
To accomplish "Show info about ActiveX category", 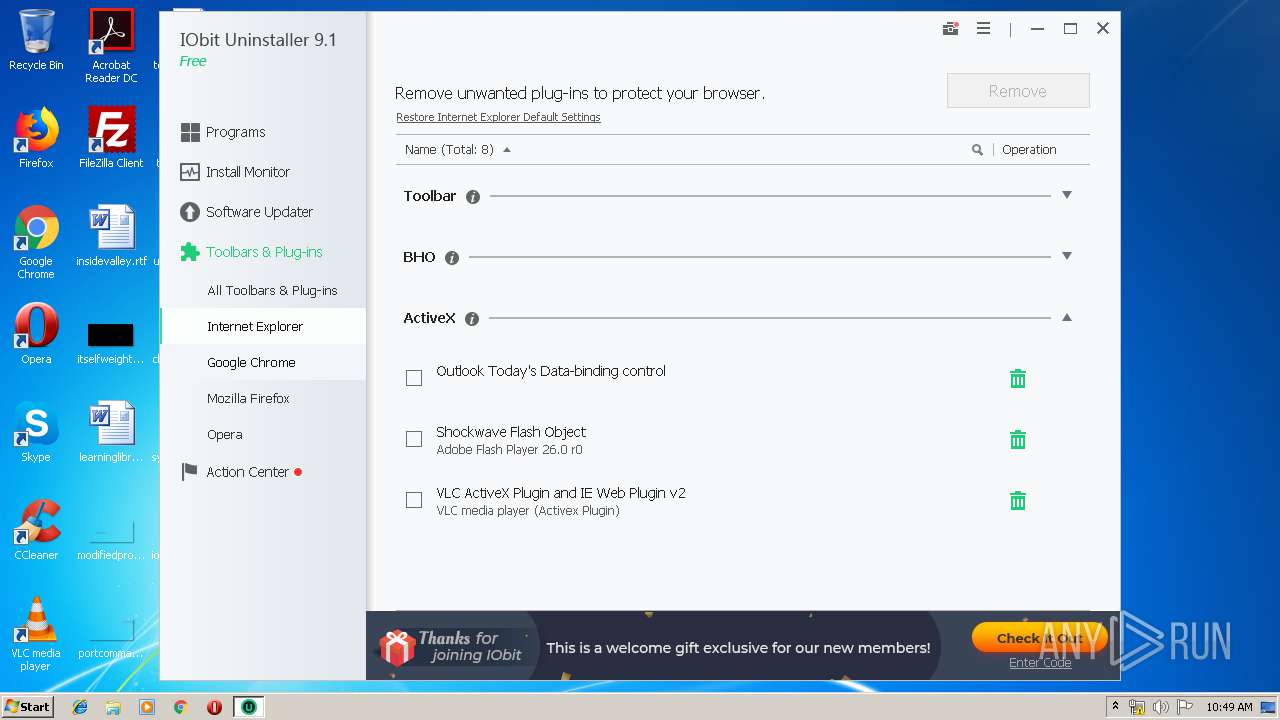I will tap(472, 319).
